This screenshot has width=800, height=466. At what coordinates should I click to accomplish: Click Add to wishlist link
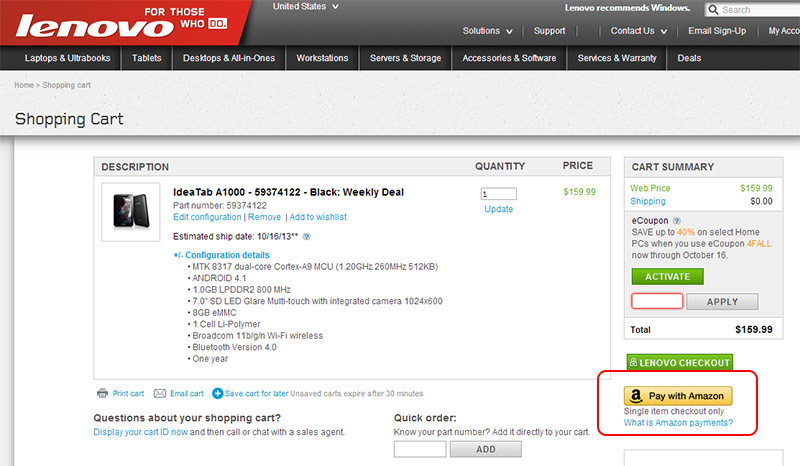tap(318, 217)
